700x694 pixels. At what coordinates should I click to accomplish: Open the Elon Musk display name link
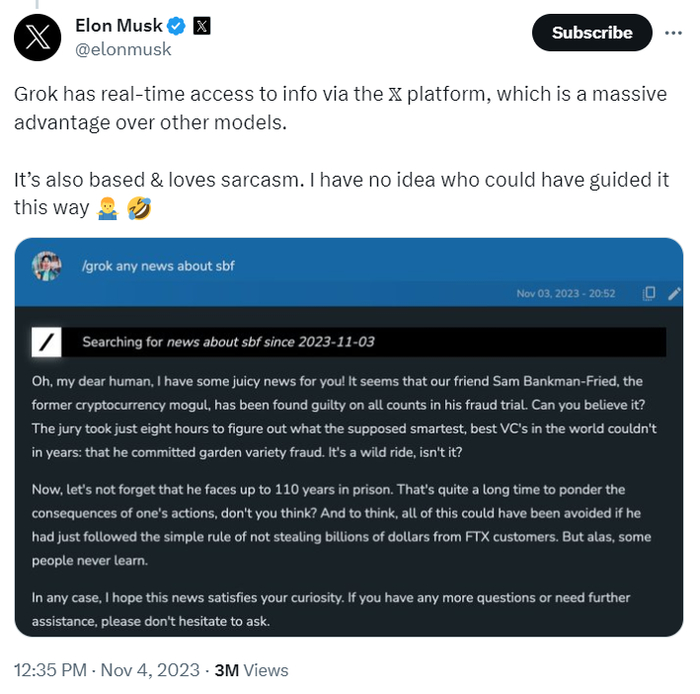click(119, 26)
